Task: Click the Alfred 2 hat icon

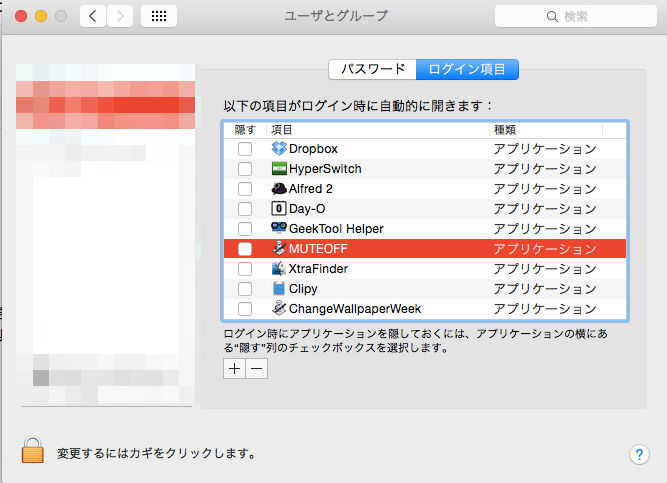Action: 279,189
